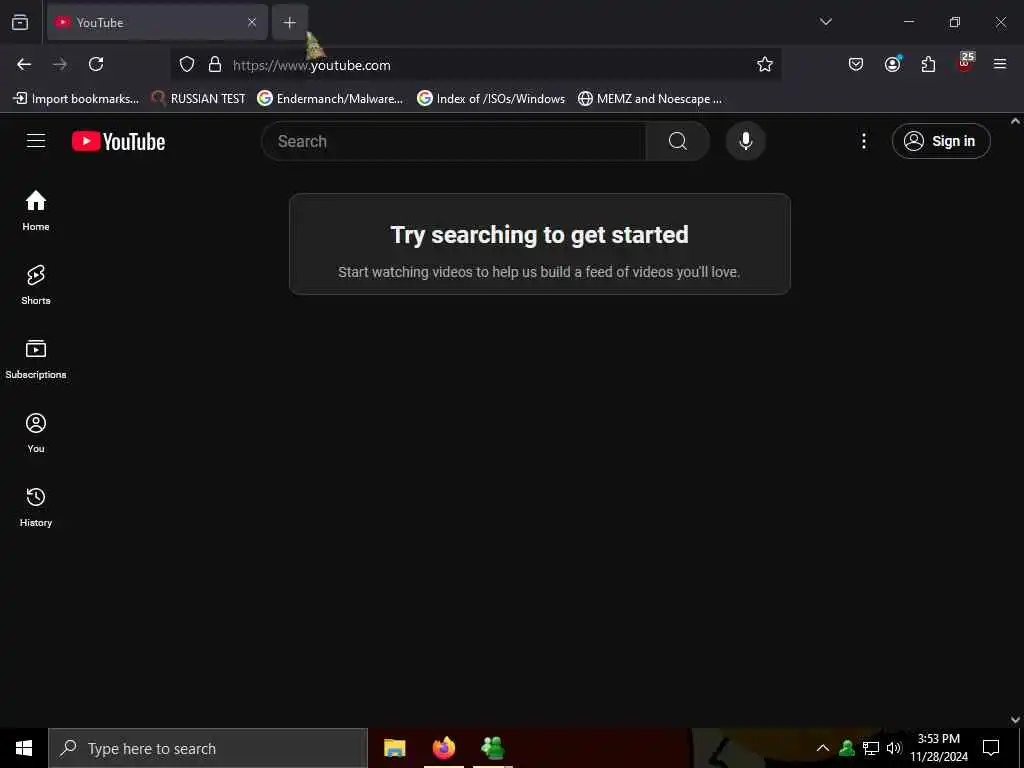
Task: Open the Windows Start menu
Action: click(24, 748)
